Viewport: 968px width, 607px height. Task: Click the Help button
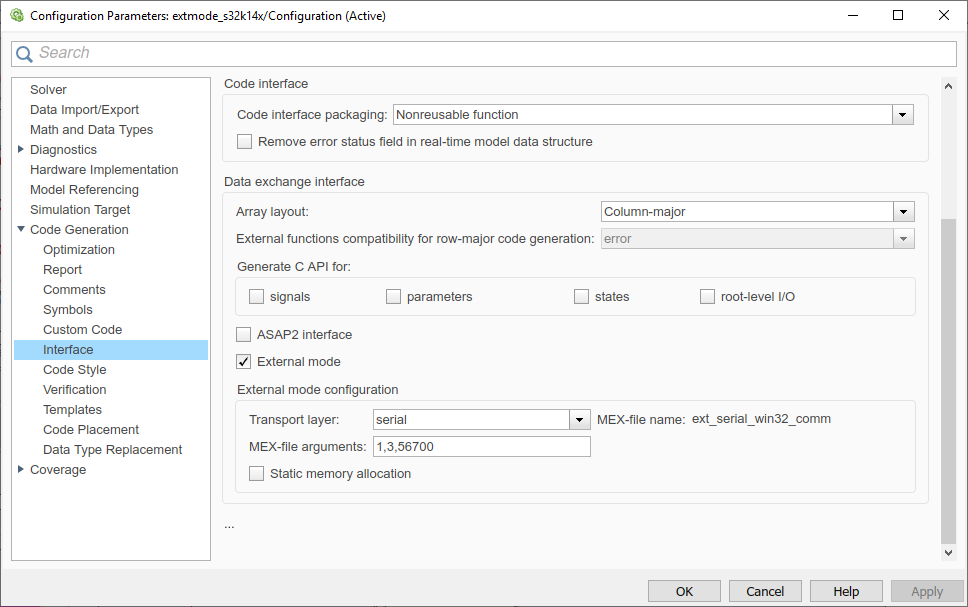point(846,591)
